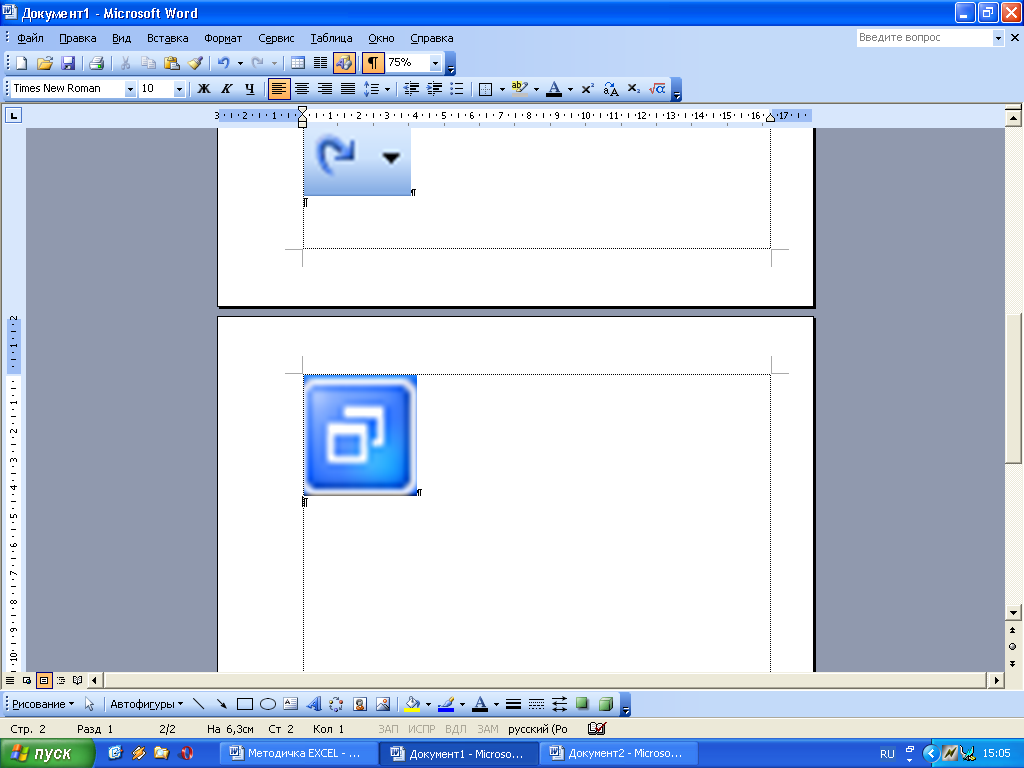Viewport: 1024px width, 768px height.
Task: Apply subscript formatting
Action: [633, 89]
